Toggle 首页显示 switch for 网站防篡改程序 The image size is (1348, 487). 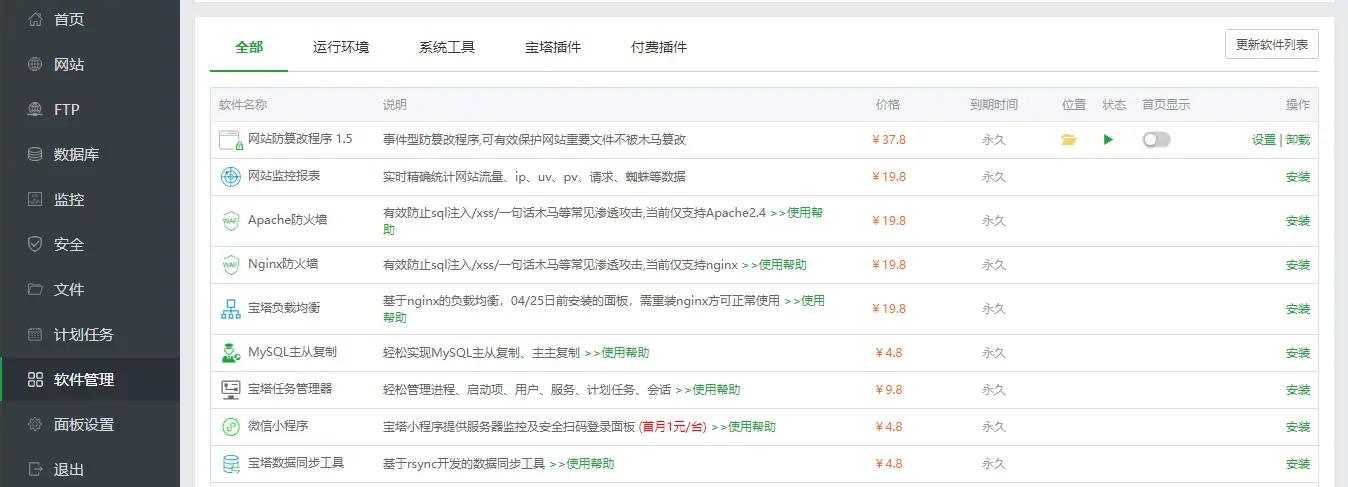point(1156,140)
